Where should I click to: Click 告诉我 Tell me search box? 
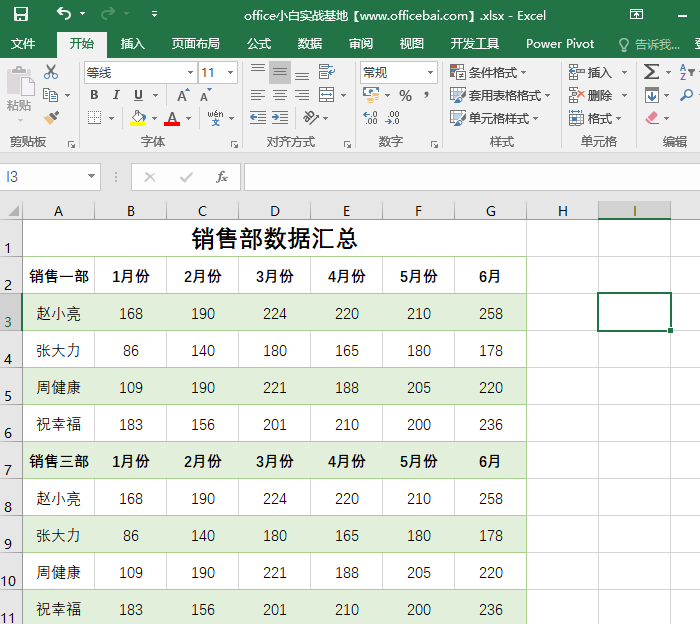[x=650, y=44]
